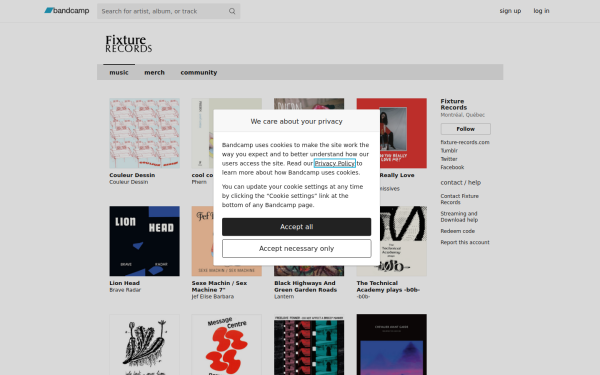600x375 pixels.
Task: Switch to the community tab
Action: pyautogui.click(x=199, y=72)
